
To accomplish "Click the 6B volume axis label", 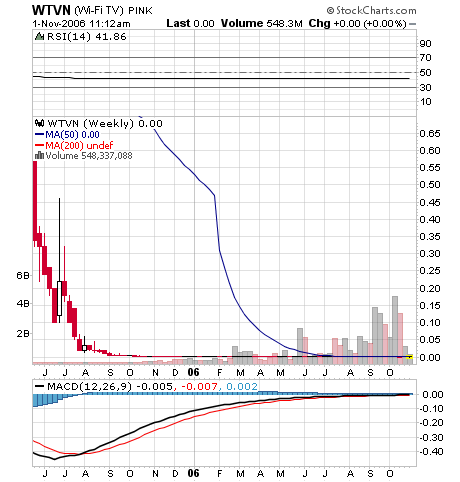I will [x=23, y=275].
